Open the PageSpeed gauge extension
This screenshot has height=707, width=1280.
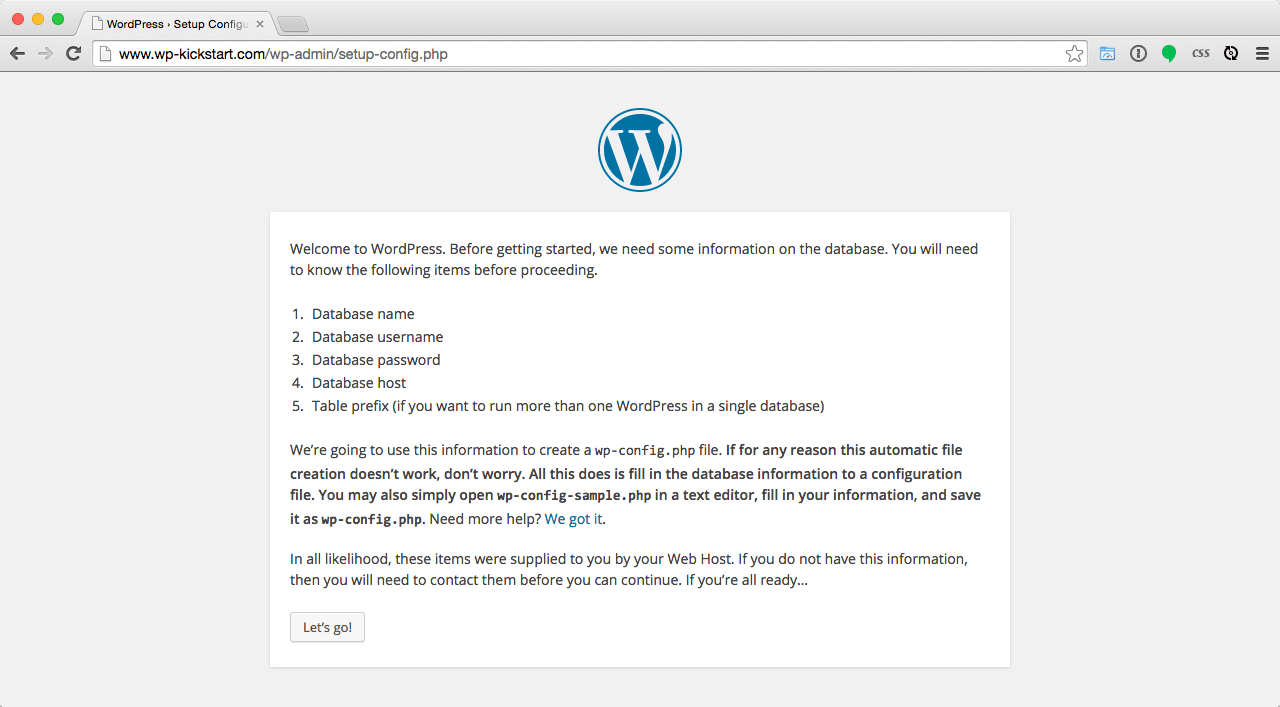(x=1107, y=54)
